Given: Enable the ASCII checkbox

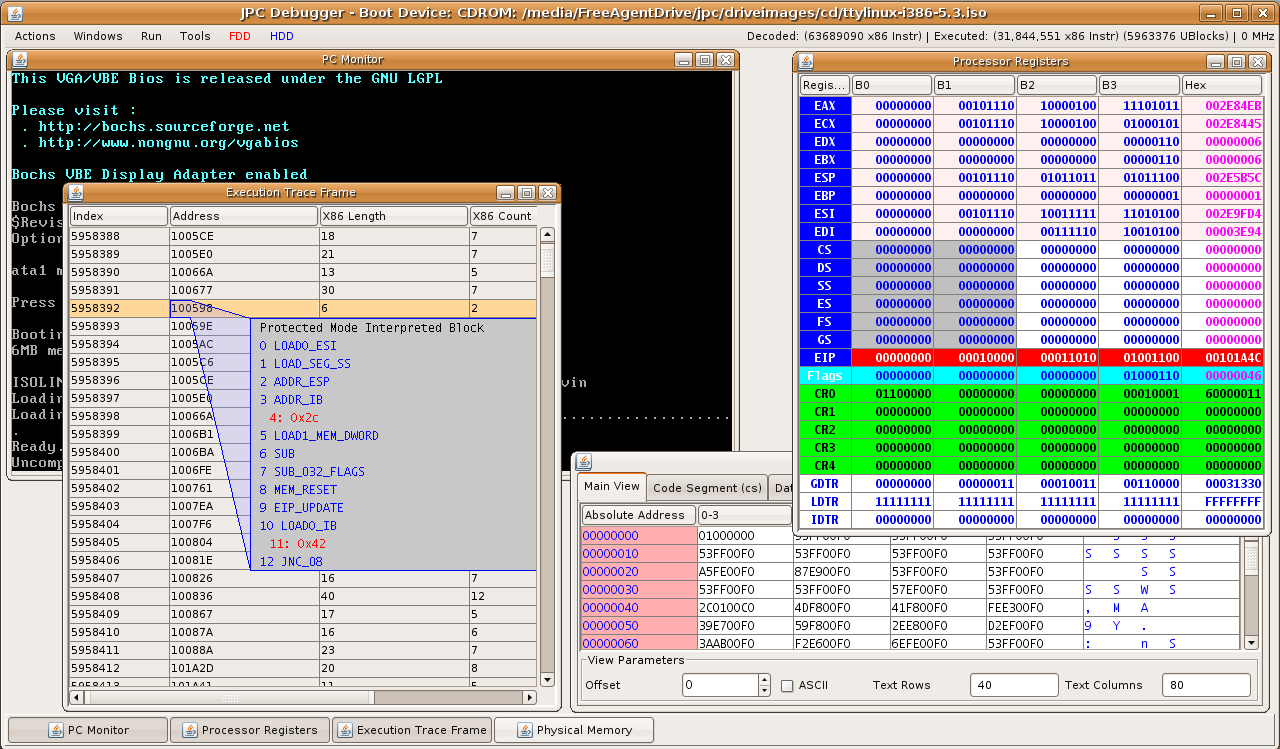Looking at the screenshot, I should pyautogui.click(x=788, y=686).
